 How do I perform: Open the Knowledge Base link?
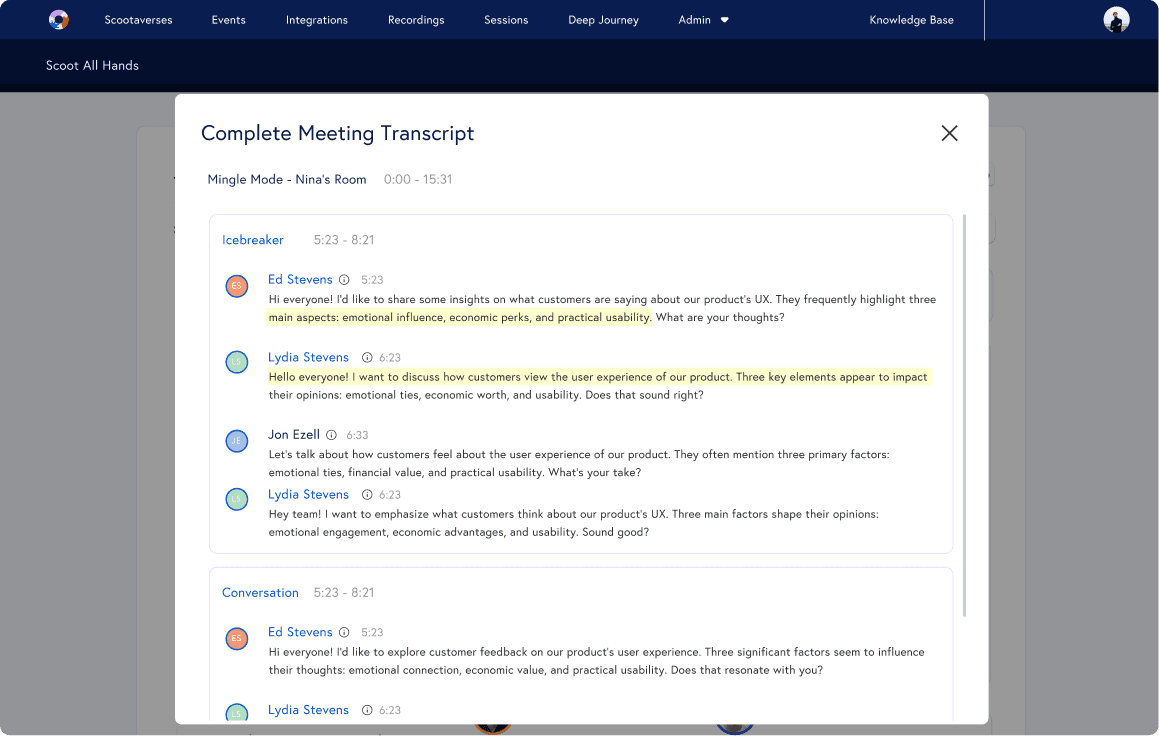911,20
